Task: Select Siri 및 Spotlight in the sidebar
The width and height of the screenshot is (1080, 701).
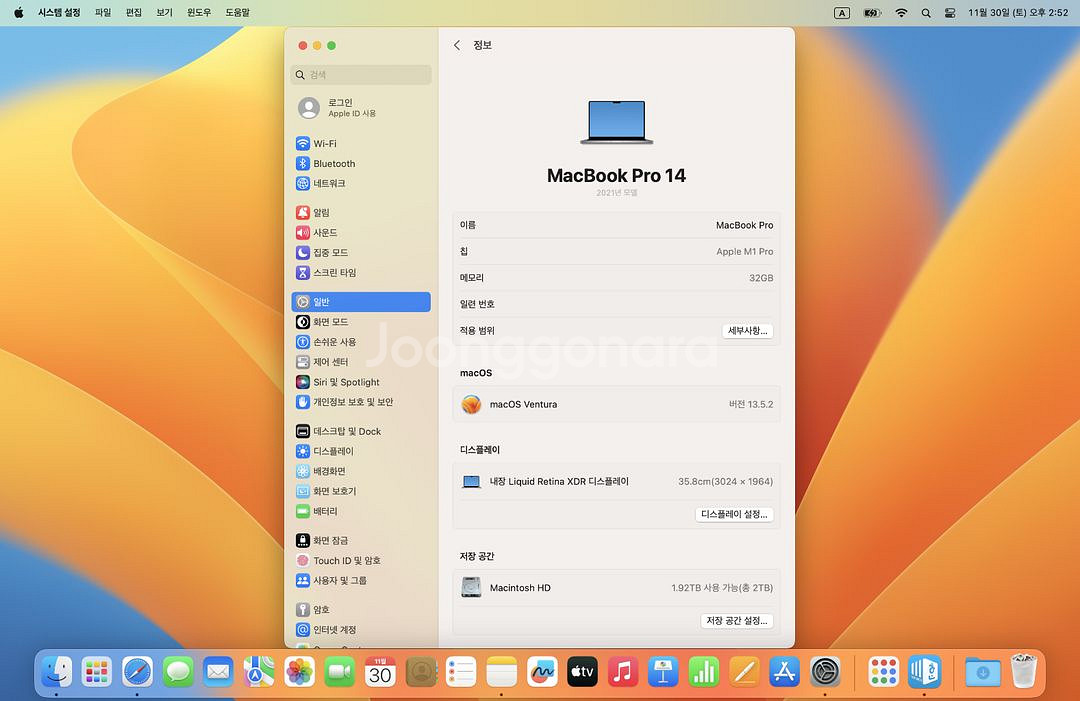Action: (x=361, y=381)
